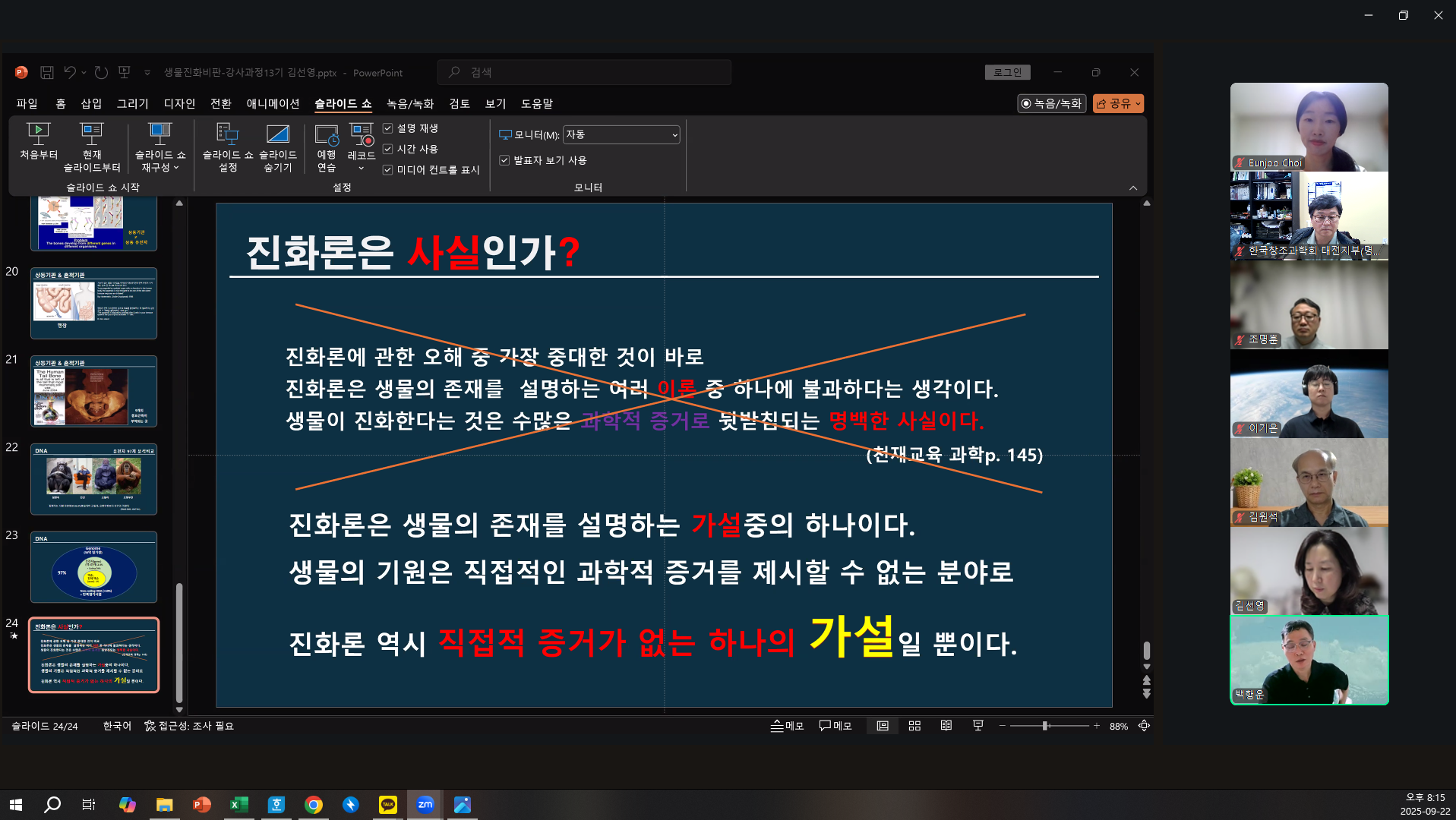Collapse the ribbon with the chevron

click(x=1133, y=188)
